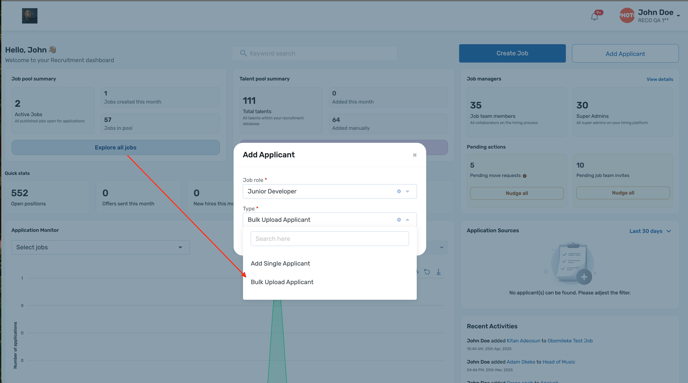688x383 pixels.
Task: Click the 57 Jobs in pool card
Action: point(161,124)
